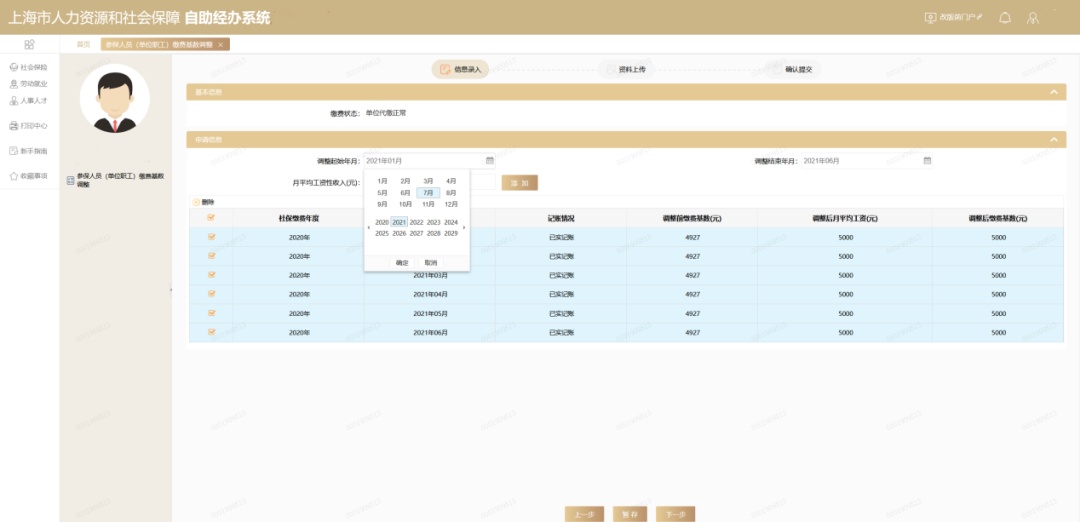Open the notification bell icon

point(1005,18)
